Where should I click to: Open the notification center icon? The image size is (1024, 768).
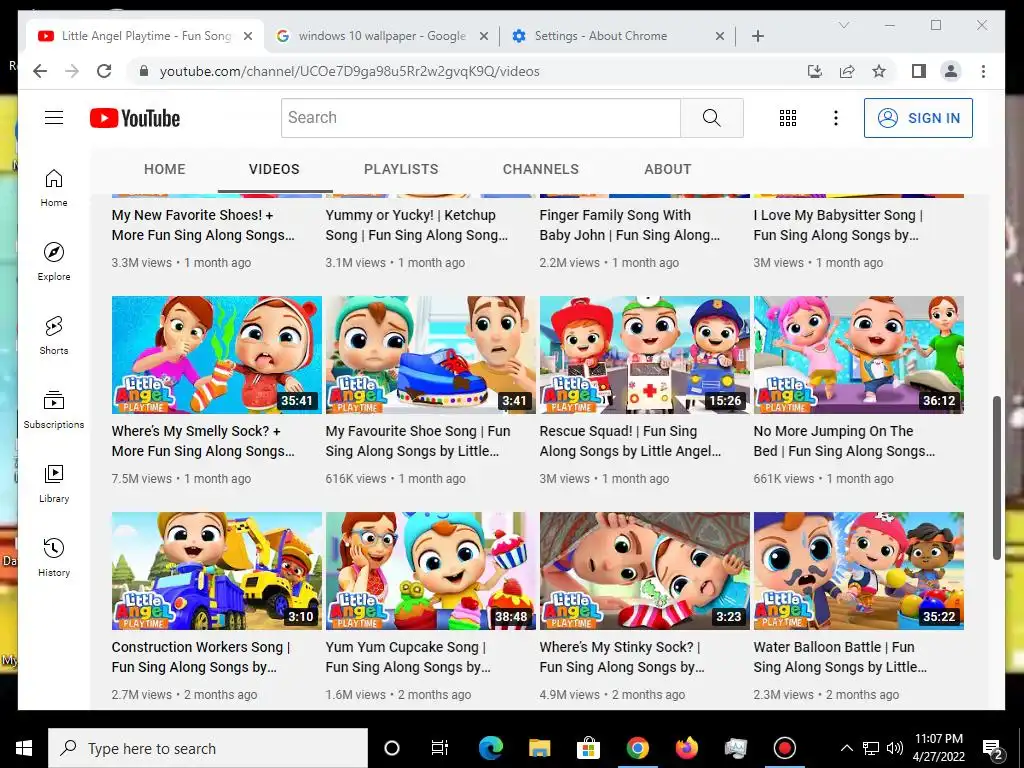click(993, 749)
